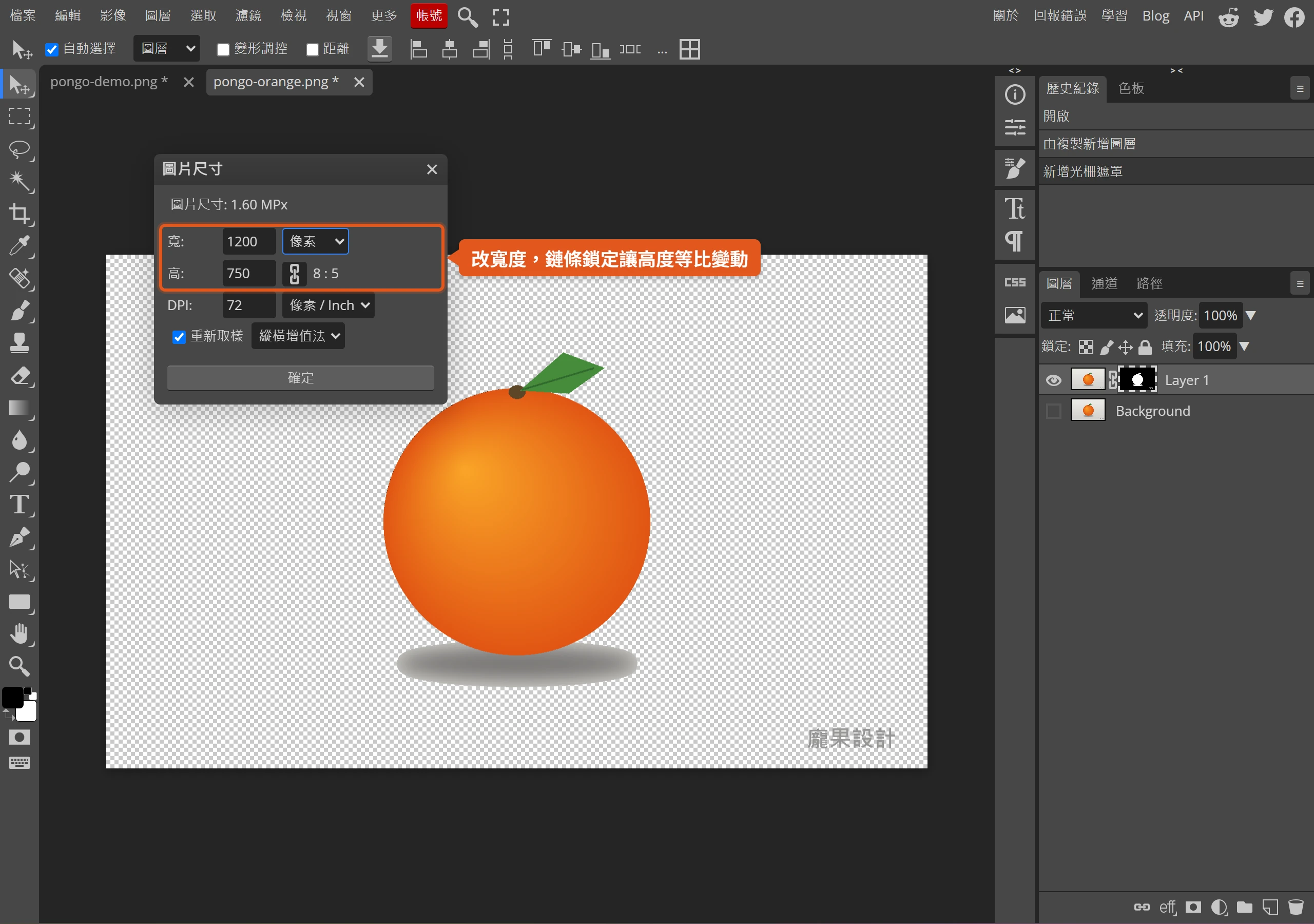Open the 回報錯誤 link

click(1060, 16)
